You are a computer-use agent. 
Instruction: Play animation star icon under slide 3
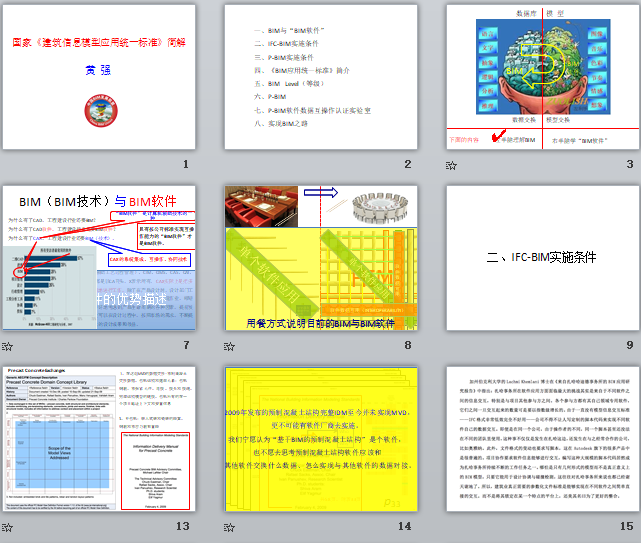click(451, 166)
